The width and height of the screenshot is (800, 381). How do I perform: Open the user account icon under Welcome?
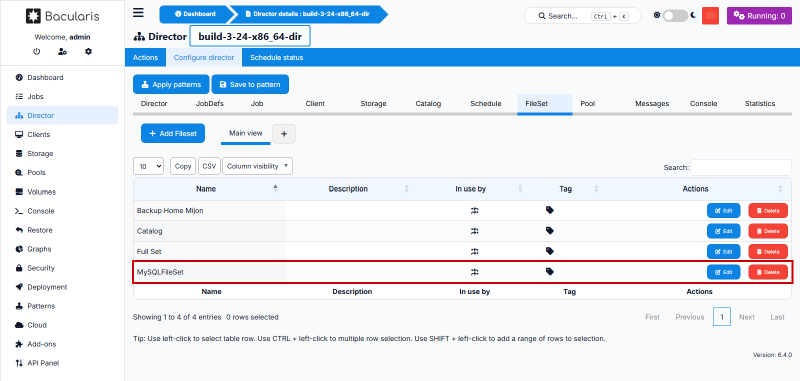(x=62, y=52)
